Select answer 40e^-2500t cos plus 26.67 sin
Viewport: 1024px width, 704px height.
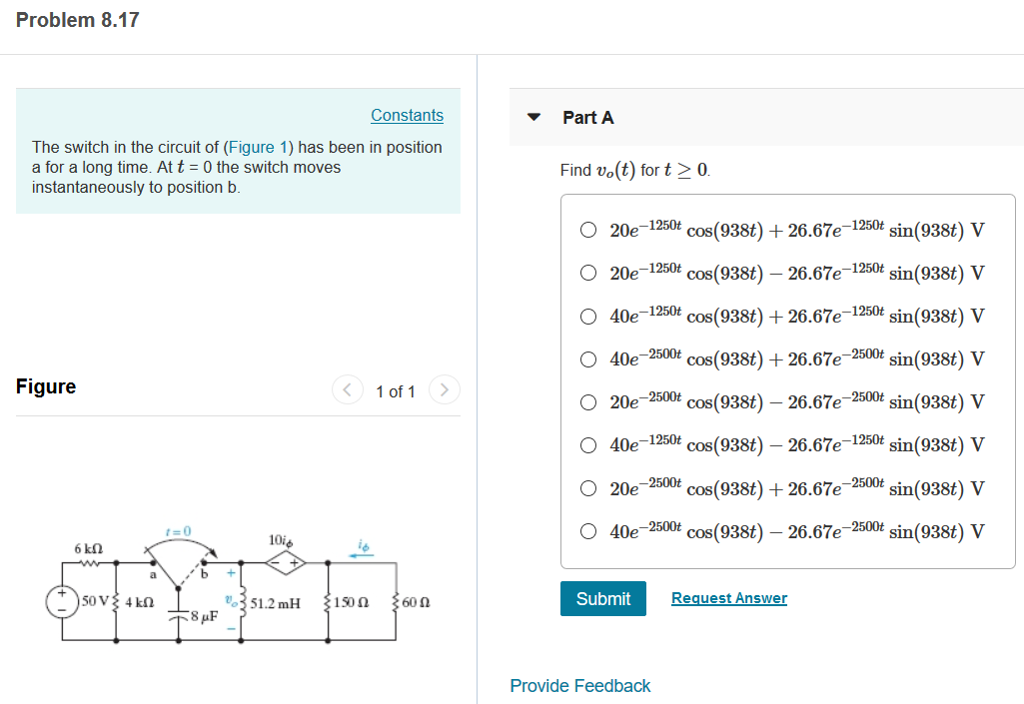(588, 359)
